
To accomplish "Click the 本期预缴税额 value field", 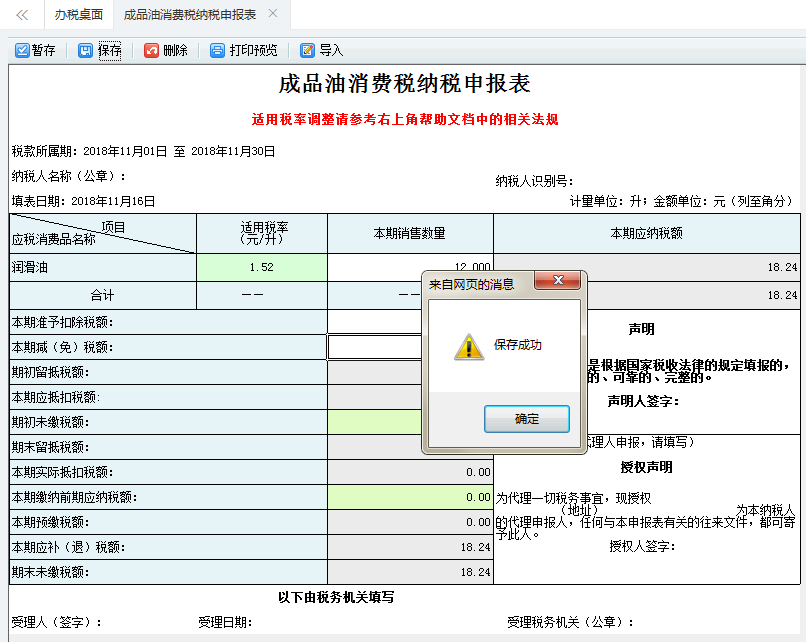I will [410, 522].
